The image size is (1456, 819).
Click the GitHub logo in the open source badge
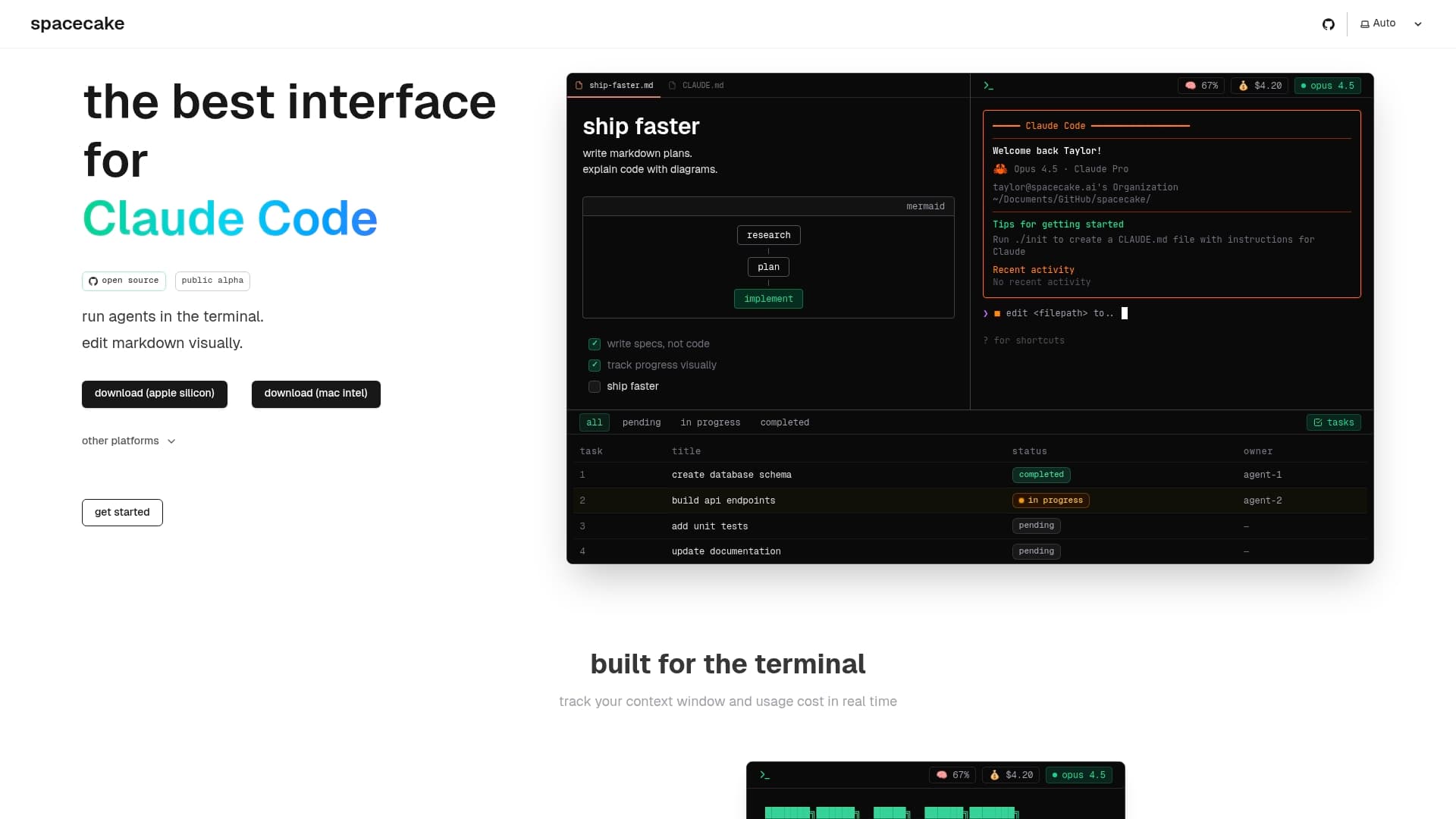click(x=92, y=281)
